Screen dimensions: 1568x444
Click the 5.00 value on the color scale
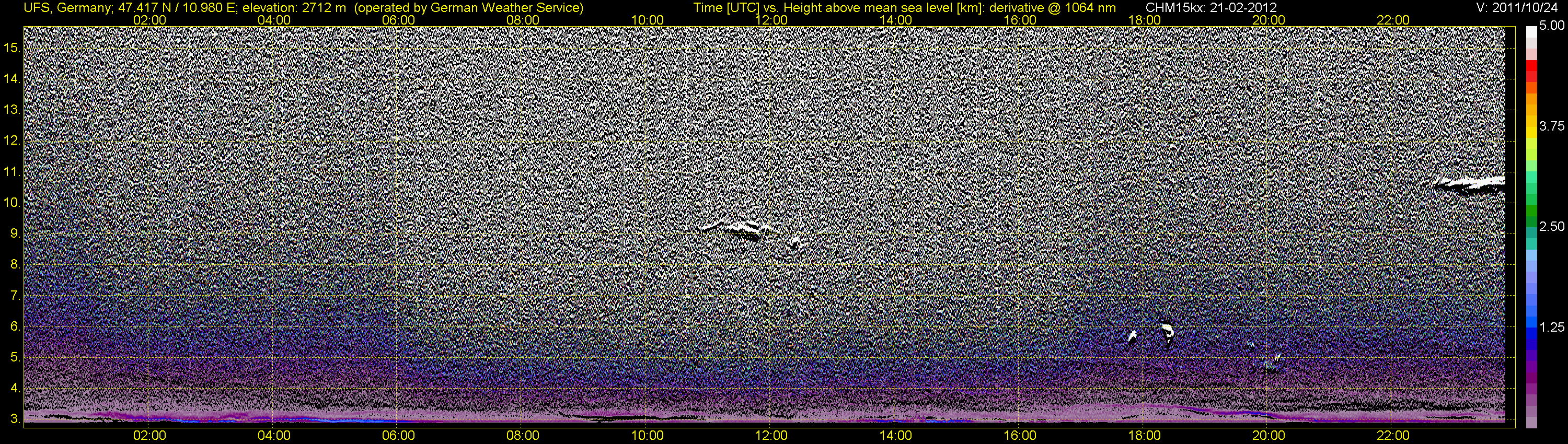coord(1552,26)
